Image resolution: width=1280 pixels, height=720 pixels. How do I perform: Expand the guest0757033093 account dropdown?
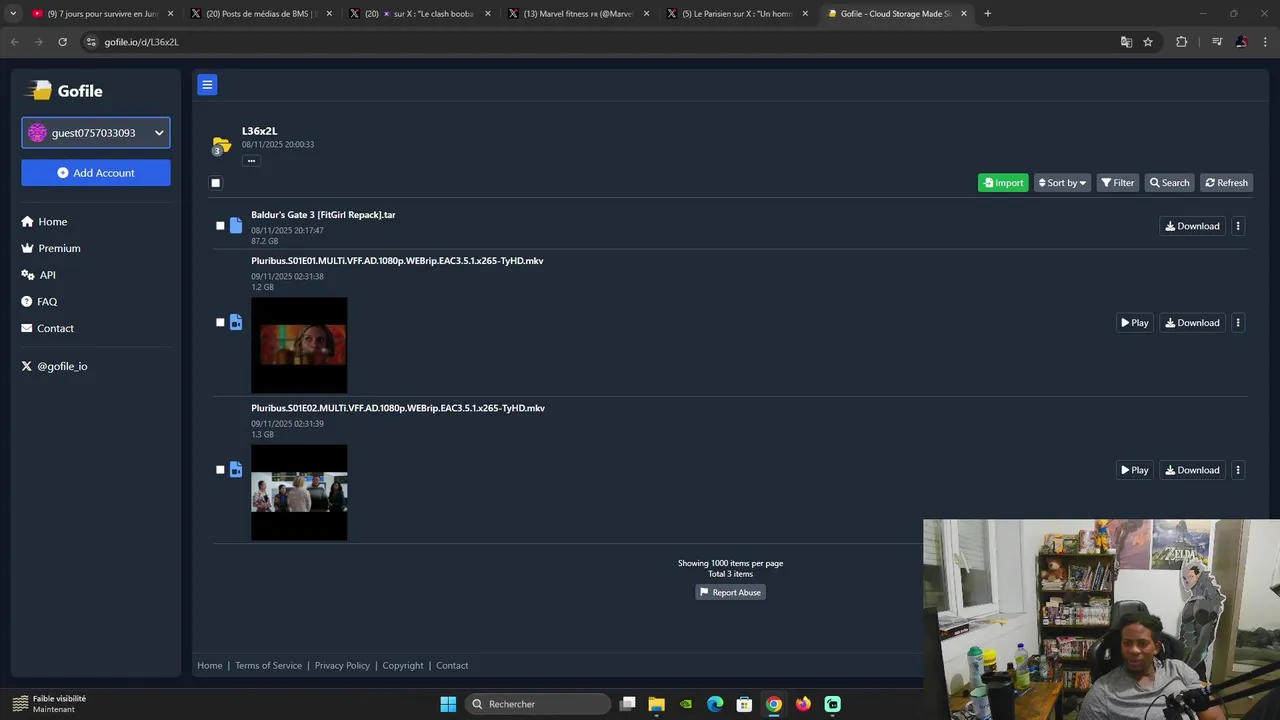pyautogui.click(x=96, y=133)
